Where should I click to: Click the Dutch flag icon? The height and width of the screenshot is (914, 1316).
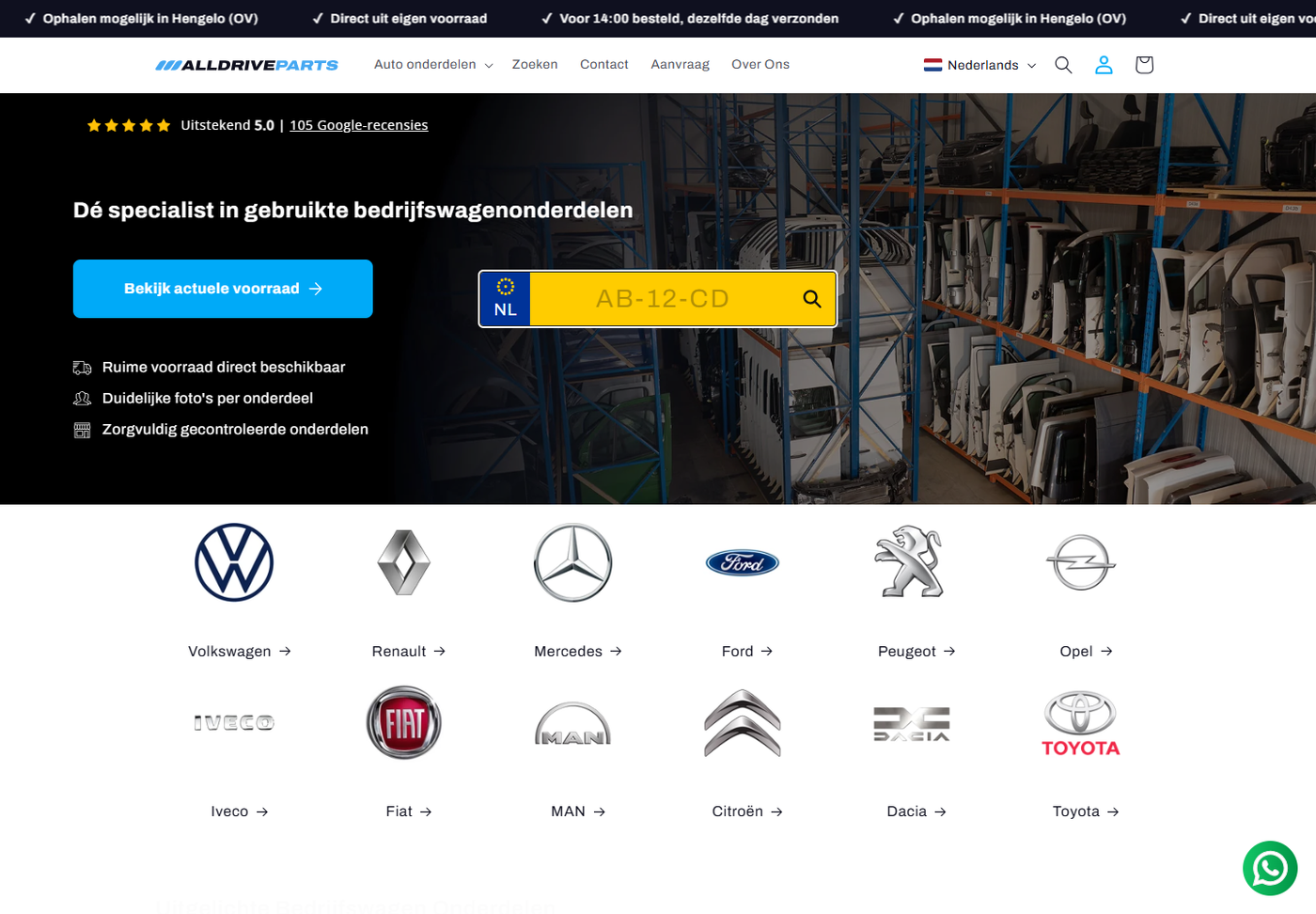(932, 65)
